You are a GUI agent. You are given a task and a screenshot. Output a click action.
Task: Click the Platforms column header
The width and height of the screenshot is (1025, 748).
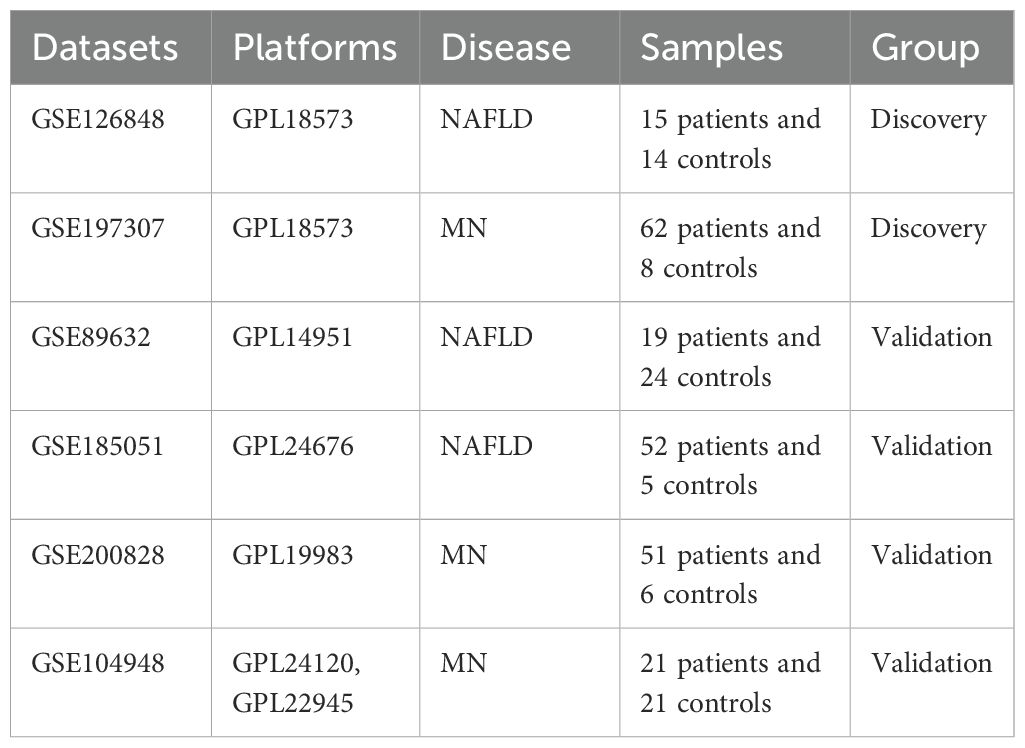(315, 48)
